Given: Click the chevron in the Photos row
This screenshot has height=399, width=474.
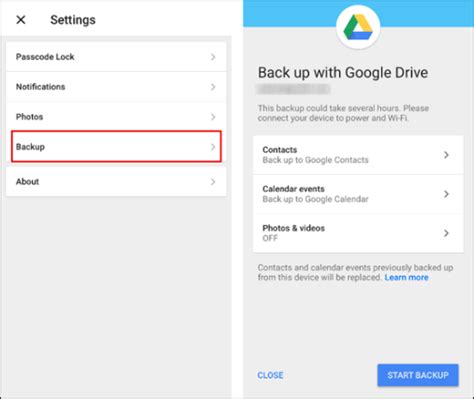Looking at the screenshot, I should click(x=213, y=117).
